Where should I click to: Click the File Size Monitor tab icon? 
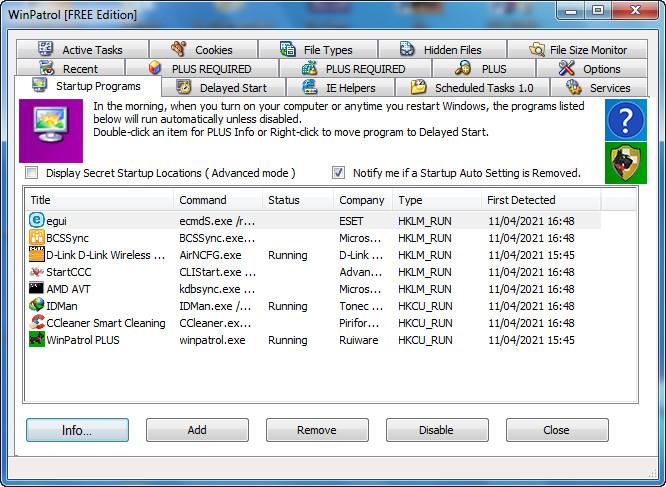click(536, 49)
